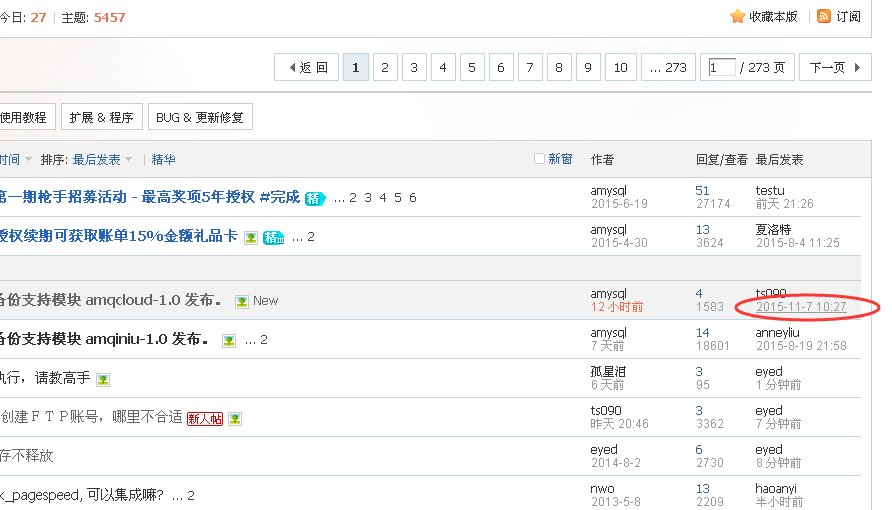Select the 使用教程 category tab
892x510 pixels.
tap(24, 117)
